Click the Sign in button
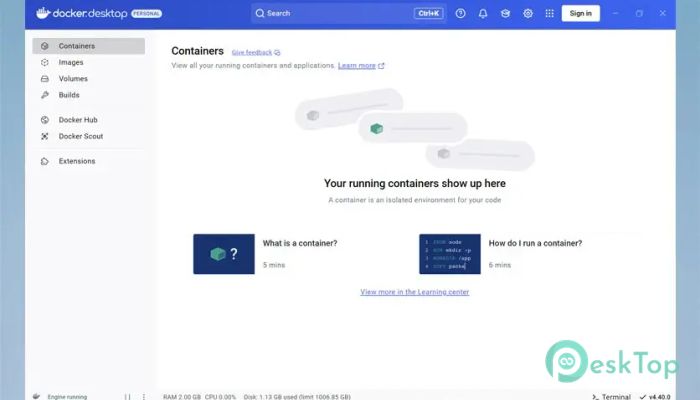 point(580,13)
